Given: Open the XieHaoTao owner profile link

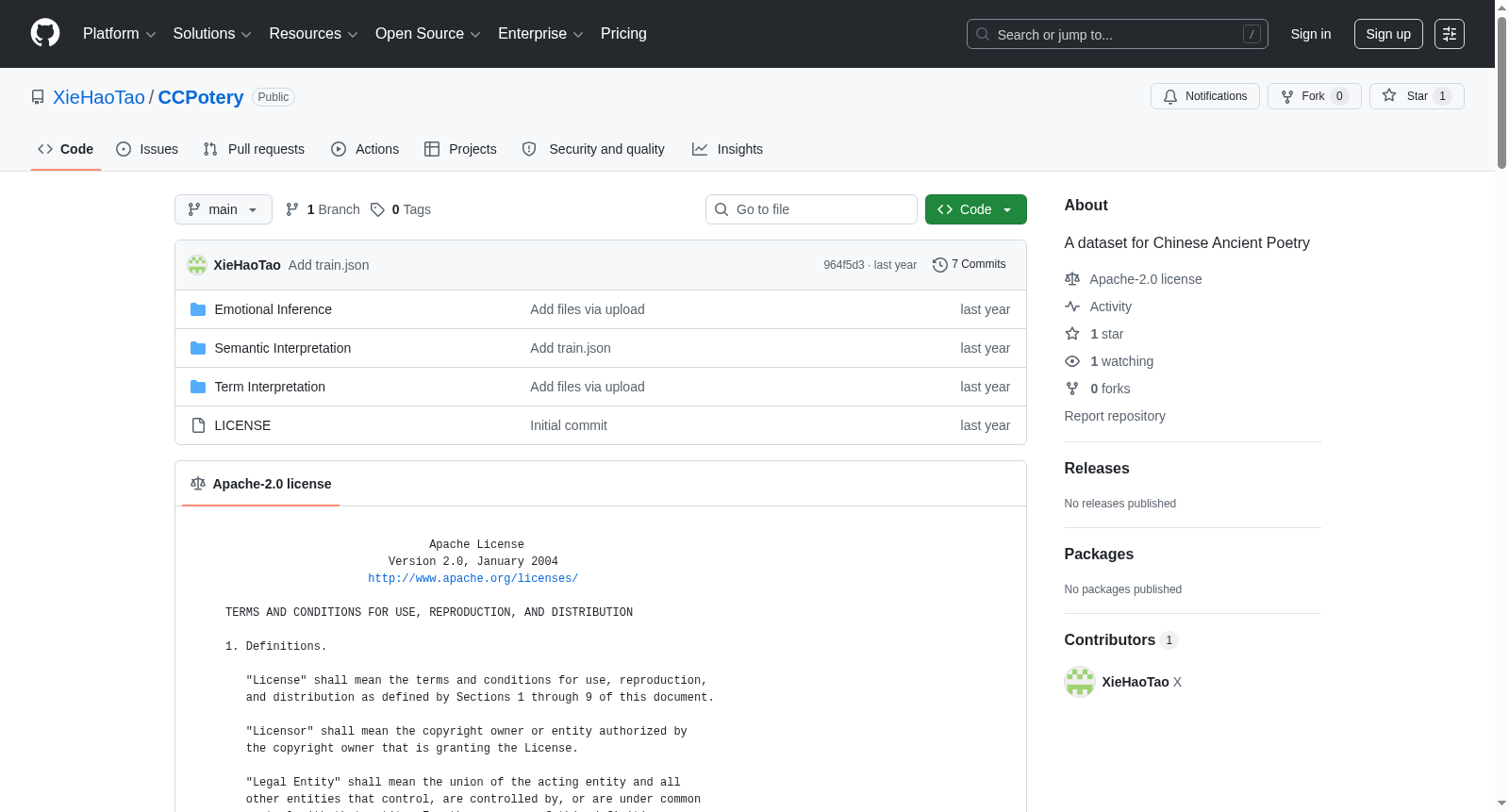Looking at the screenshot, I should 99,97.
